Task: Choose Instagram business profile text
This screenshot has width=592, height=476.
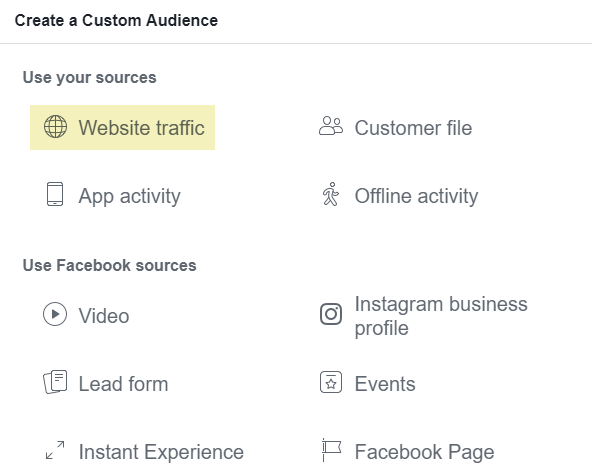Action: (441, 316)
